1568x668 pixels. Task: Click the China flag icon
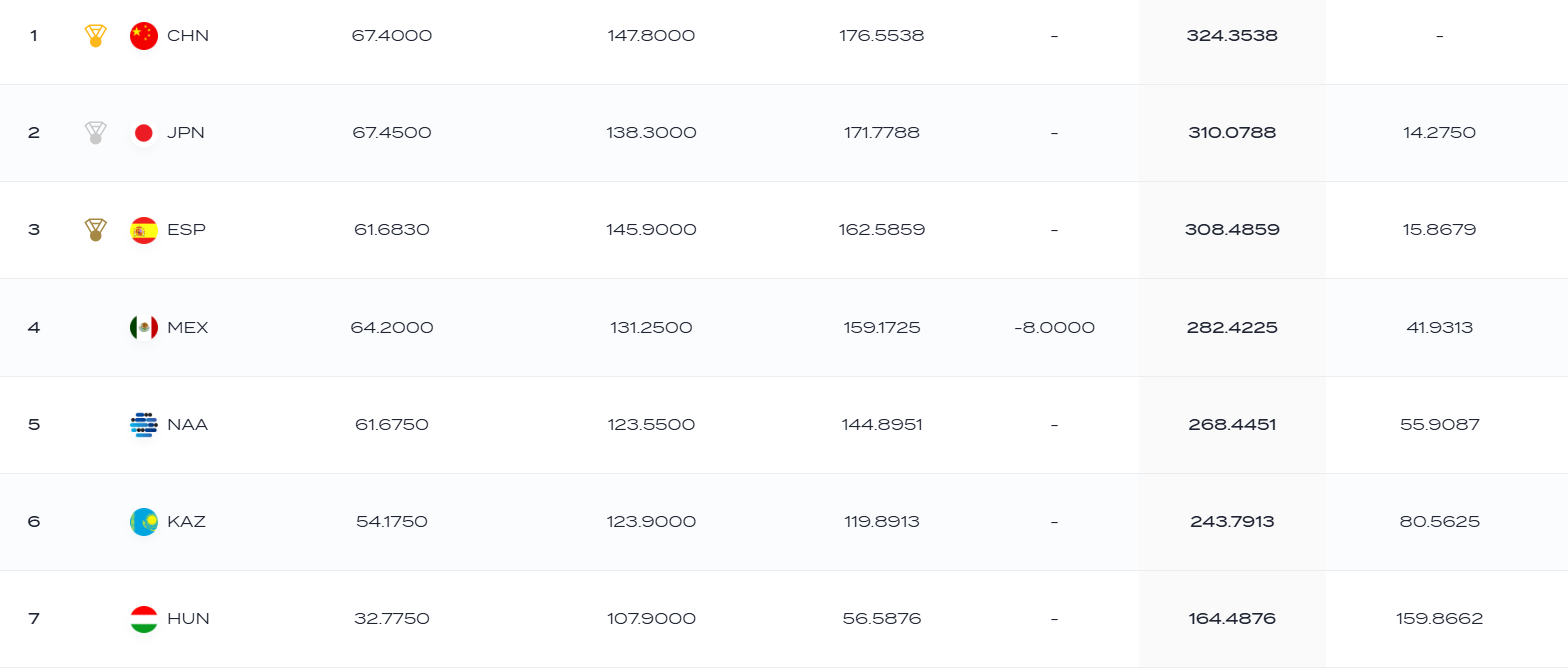(x=144, y=36)
